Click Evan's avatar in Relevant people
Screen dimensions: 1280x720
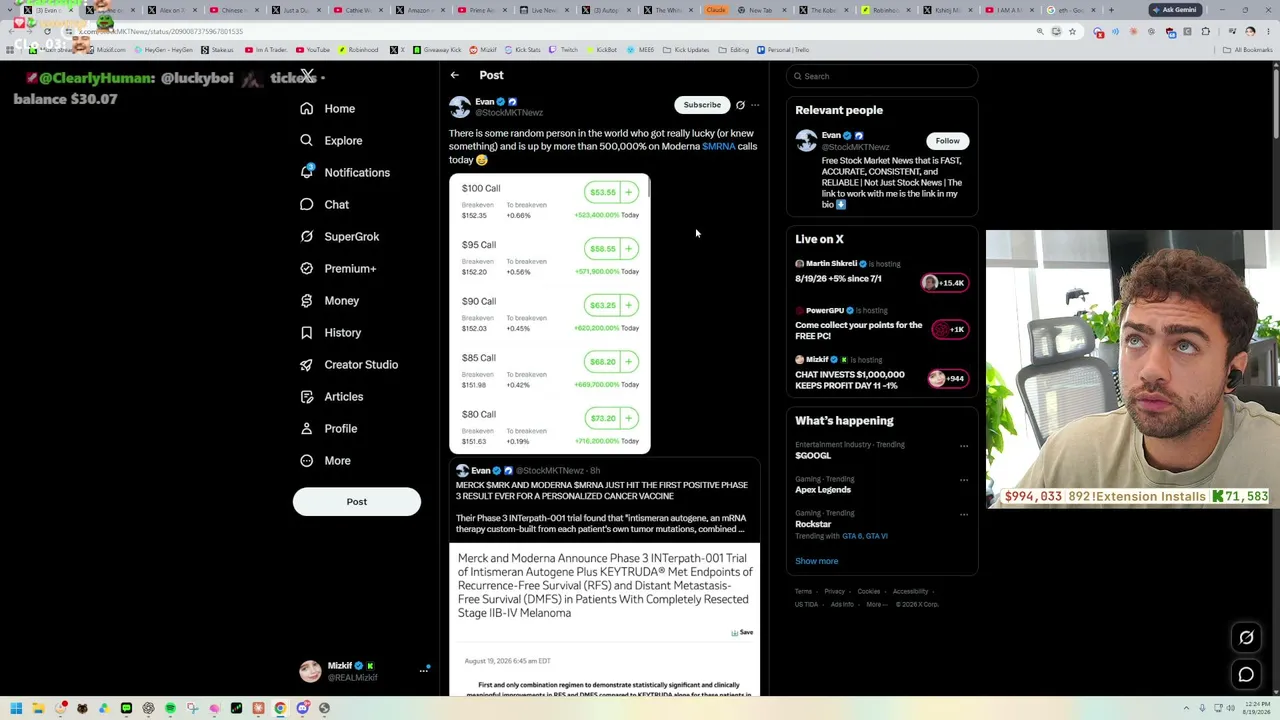(x=807, y=141)
